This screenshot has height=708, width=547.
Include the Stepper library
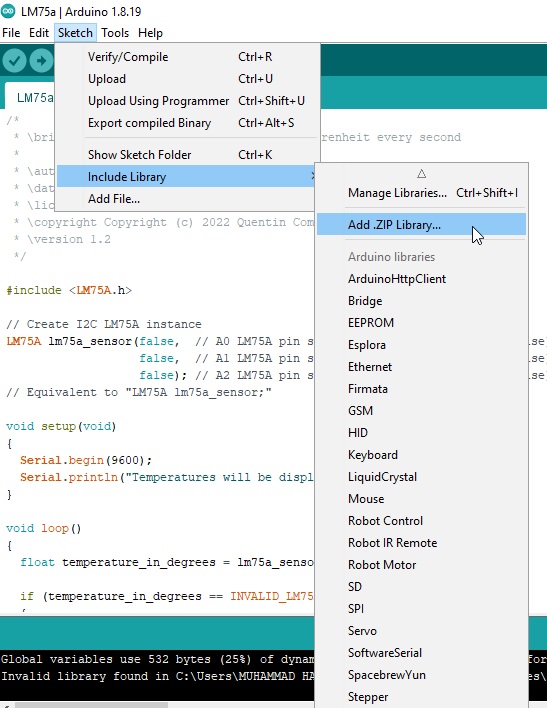coord(421,697)
